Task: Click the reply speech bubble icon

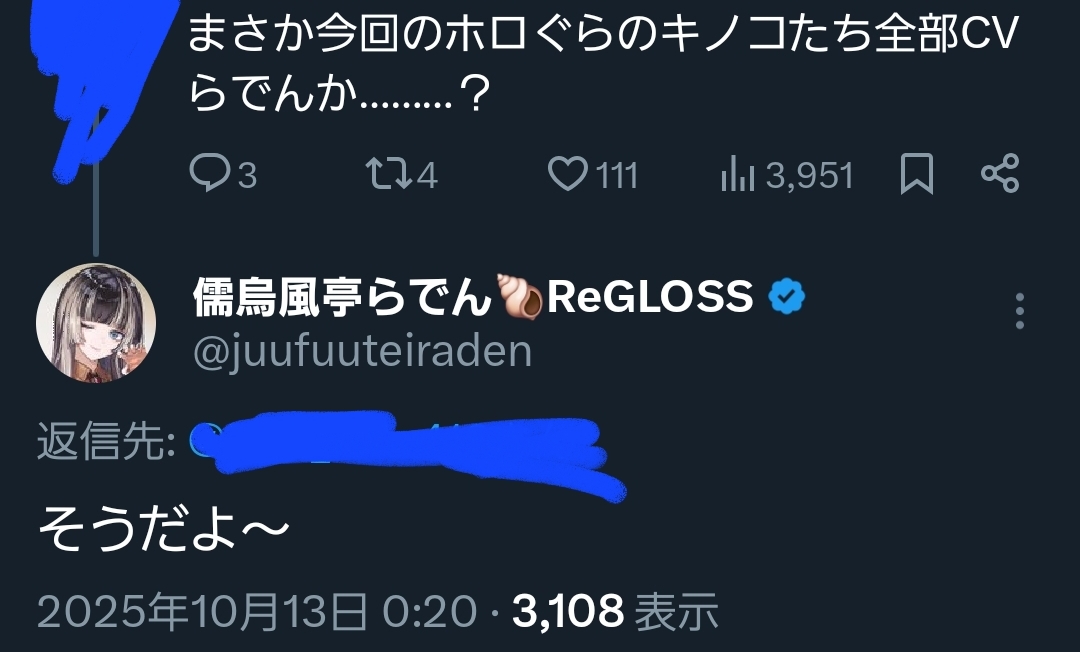Action: click(x=209, y=173)
